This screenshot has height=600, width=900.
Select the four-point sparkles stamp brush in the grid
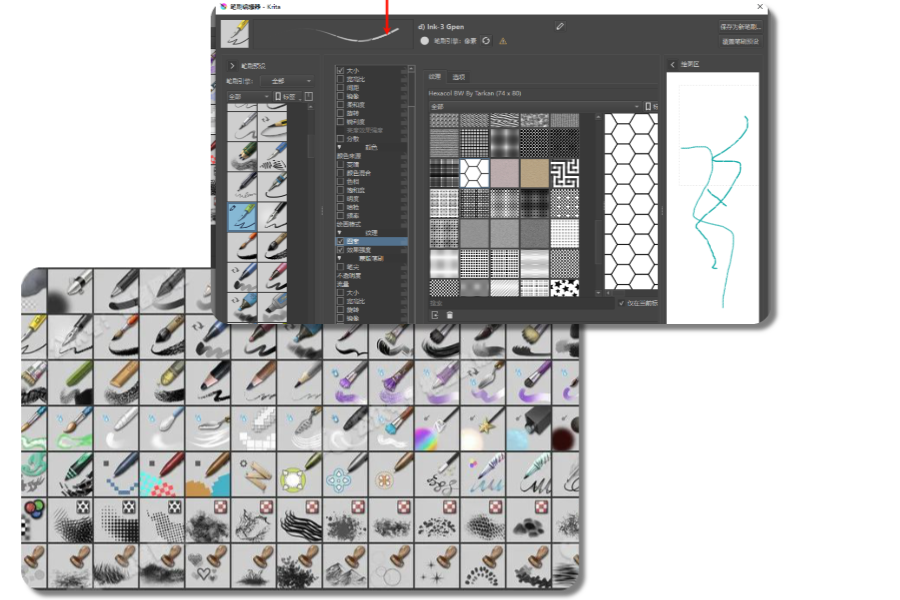(x=437, y=566)
